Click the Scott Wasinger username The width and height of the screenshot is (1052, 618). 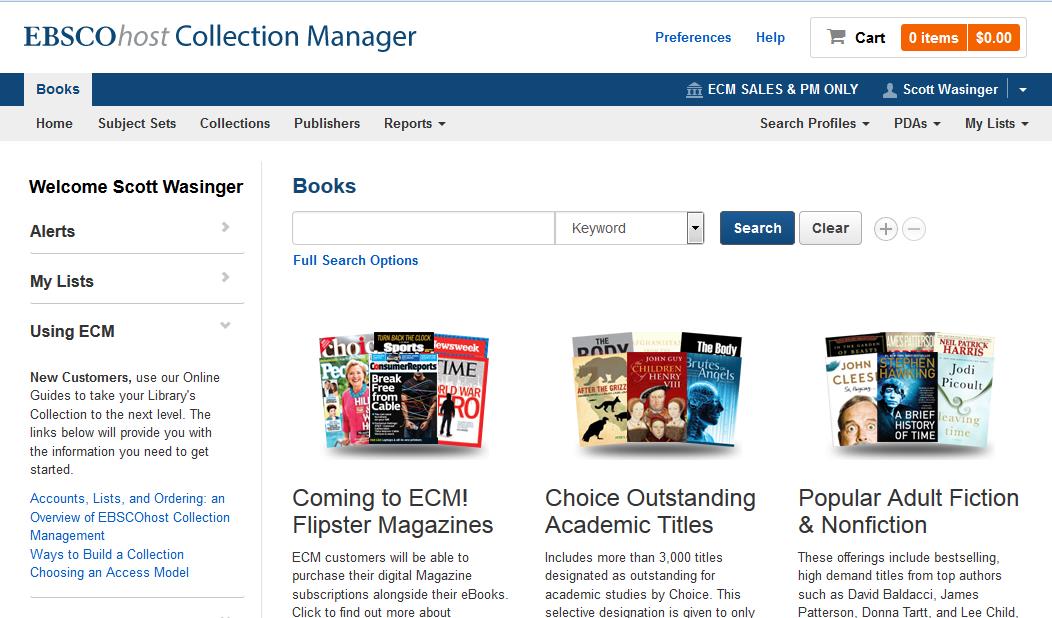tap(950, 89)
